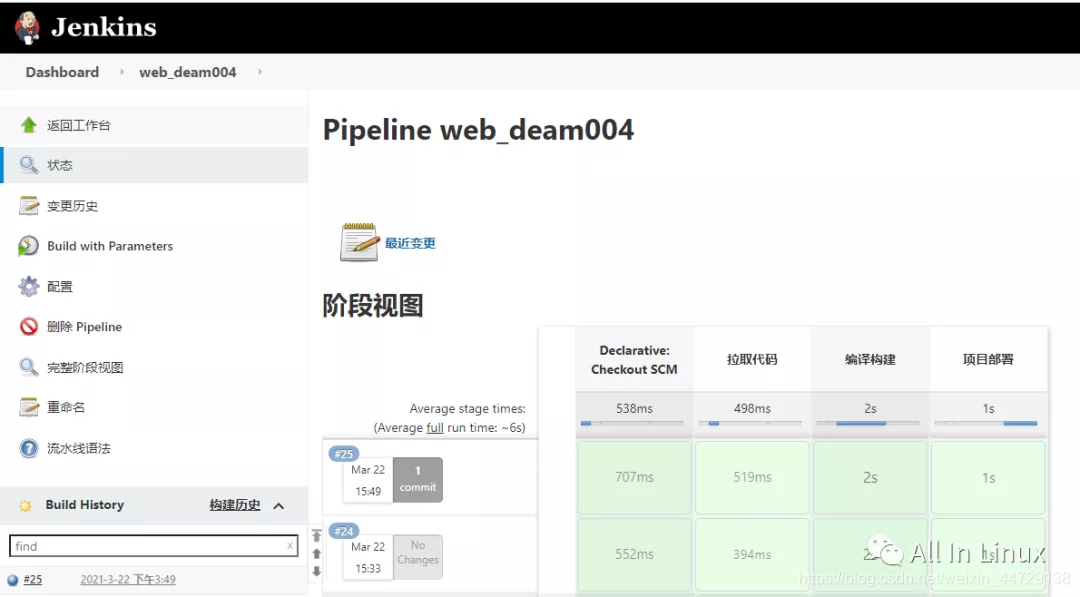
Task: Open 完整阶段视图 link
Action: pyautogui.click(x=85, y=367)
